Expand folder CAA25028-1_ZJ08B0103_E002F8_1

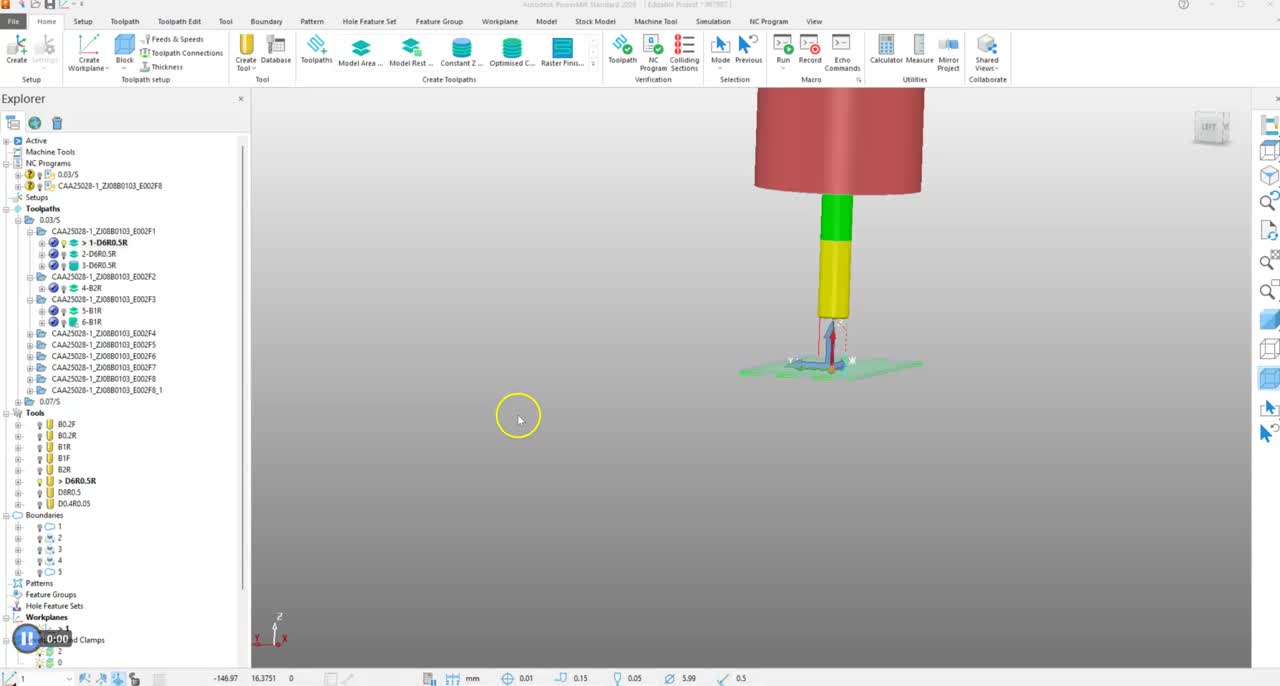29,390
